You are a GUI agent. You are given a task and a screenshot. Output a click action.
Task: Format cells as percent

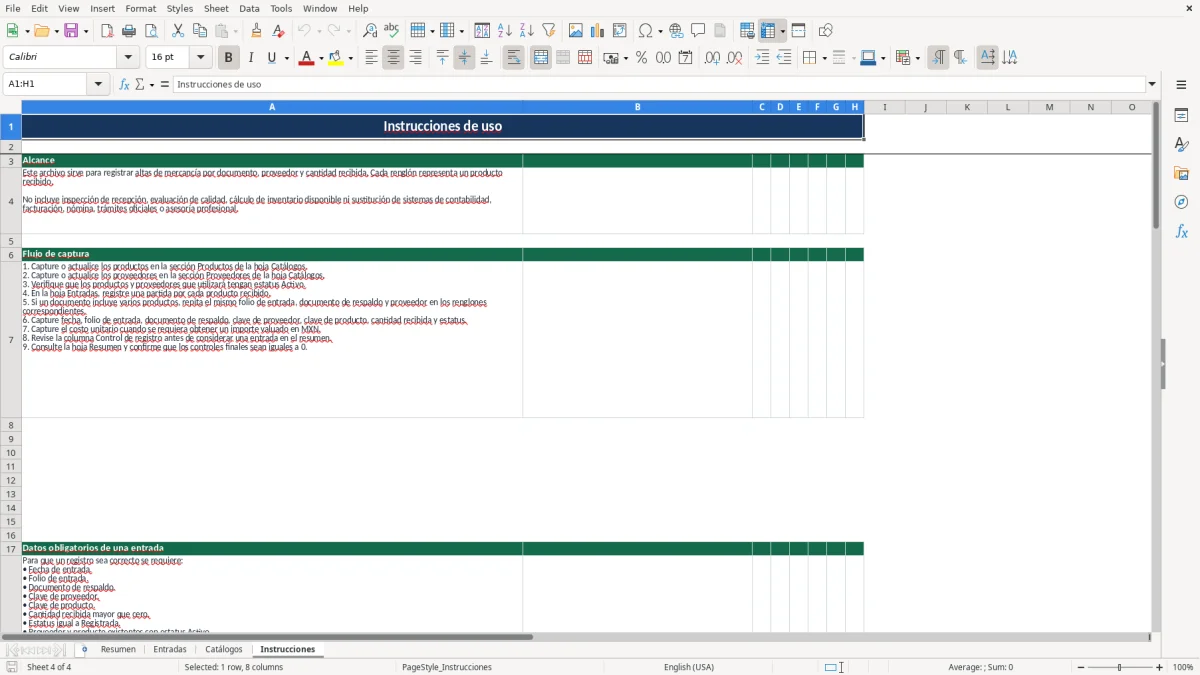641,58
